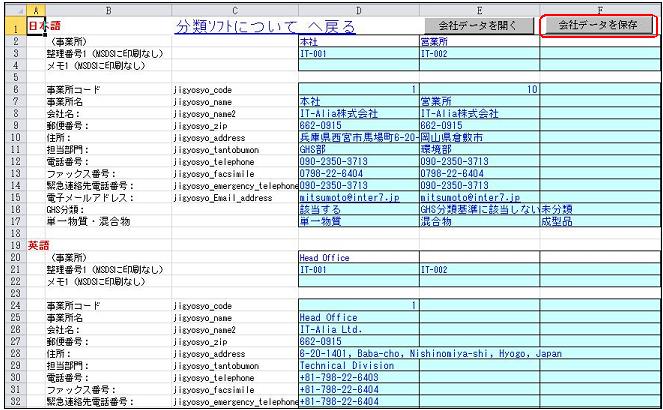Select the IT-001 cell in row 21
Viewport: 663px width, 410px height.
pos(359,269)
